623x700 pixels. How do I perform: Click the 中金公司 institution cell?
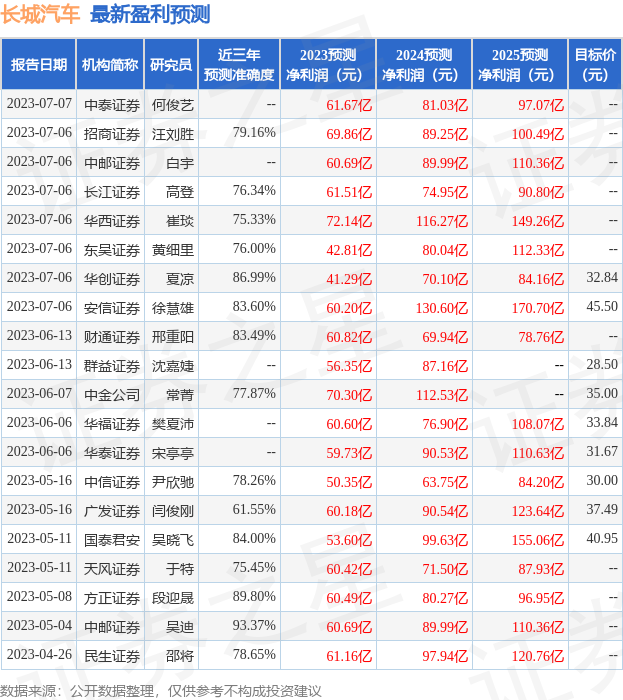pos(112,396)
